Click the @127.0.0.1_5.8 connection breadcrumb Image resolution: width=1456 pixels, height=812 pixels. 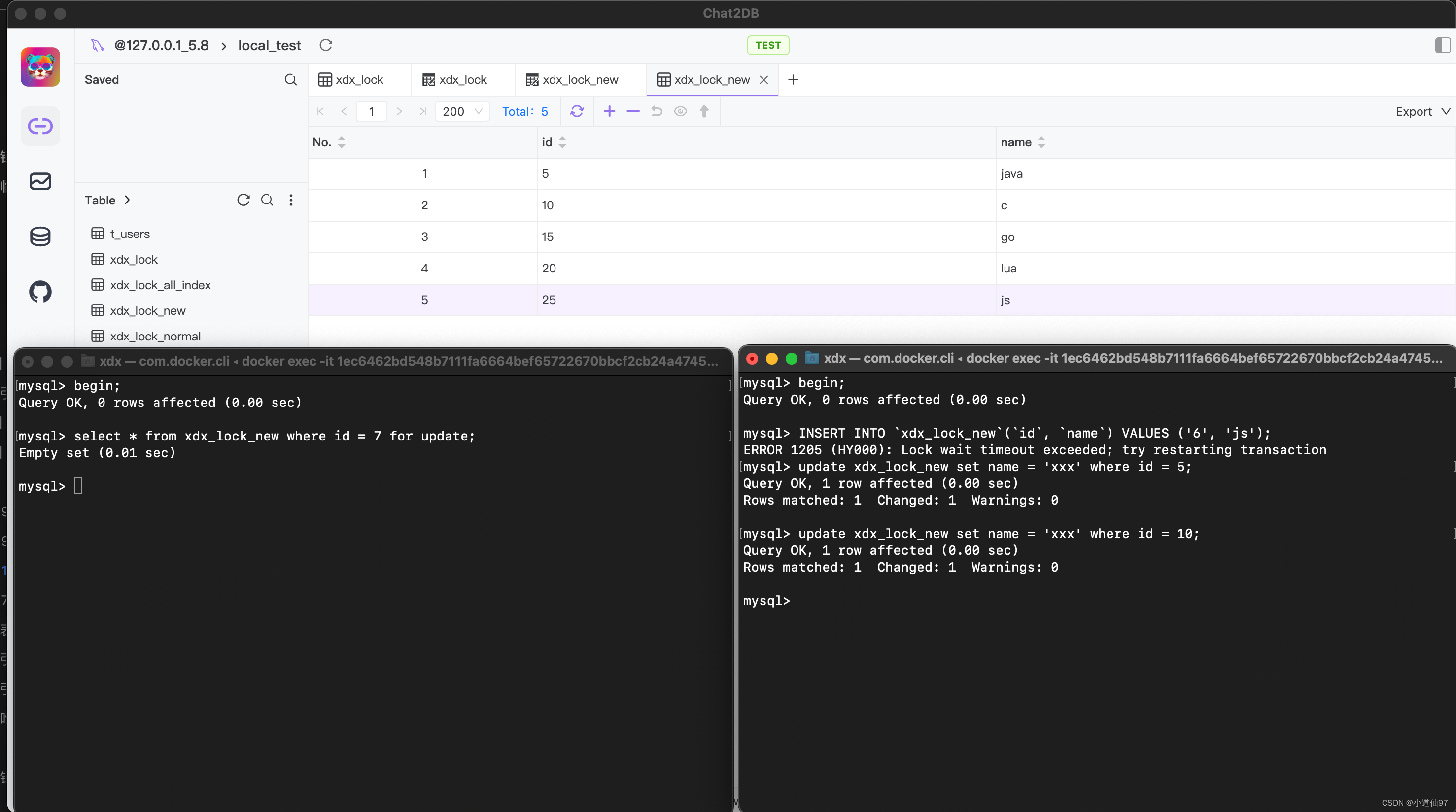161,45
